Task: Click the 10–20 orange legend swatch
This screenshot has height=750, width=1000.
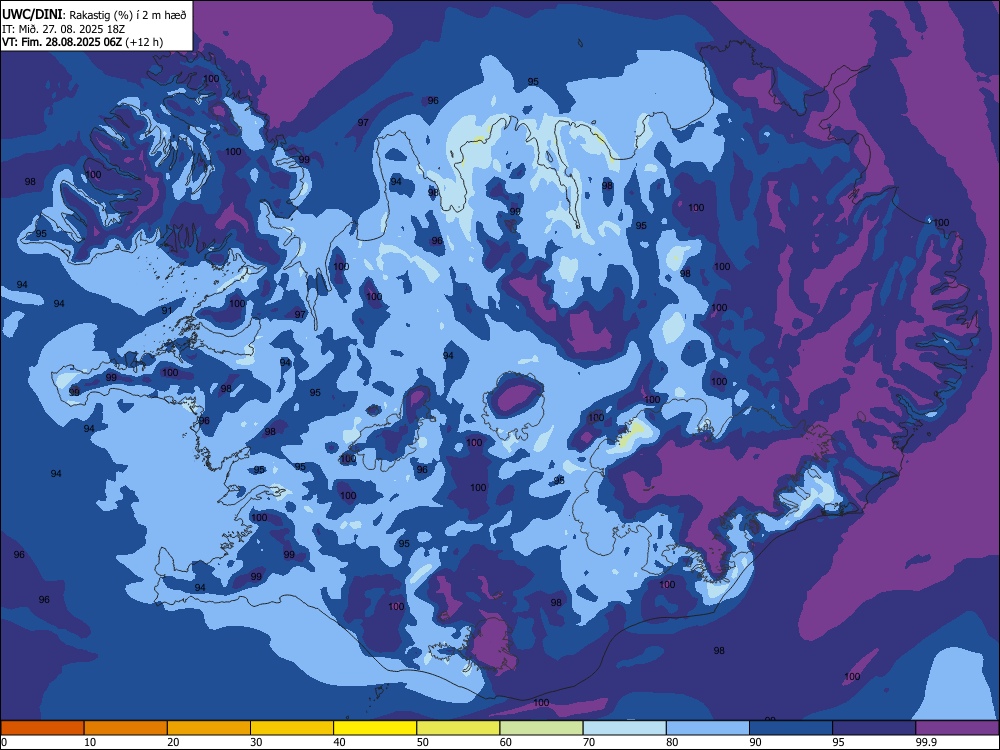Action: [126, 728]
